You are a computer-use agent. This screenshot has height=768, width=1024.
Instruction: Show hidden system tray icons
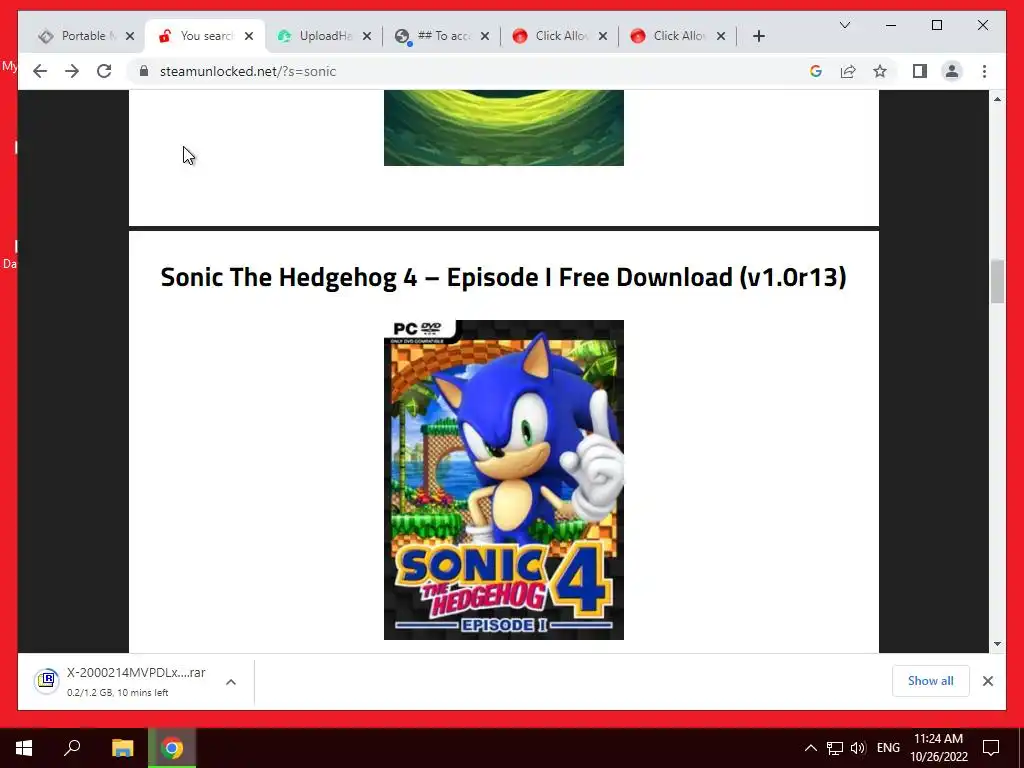click(x=810, y=748)
